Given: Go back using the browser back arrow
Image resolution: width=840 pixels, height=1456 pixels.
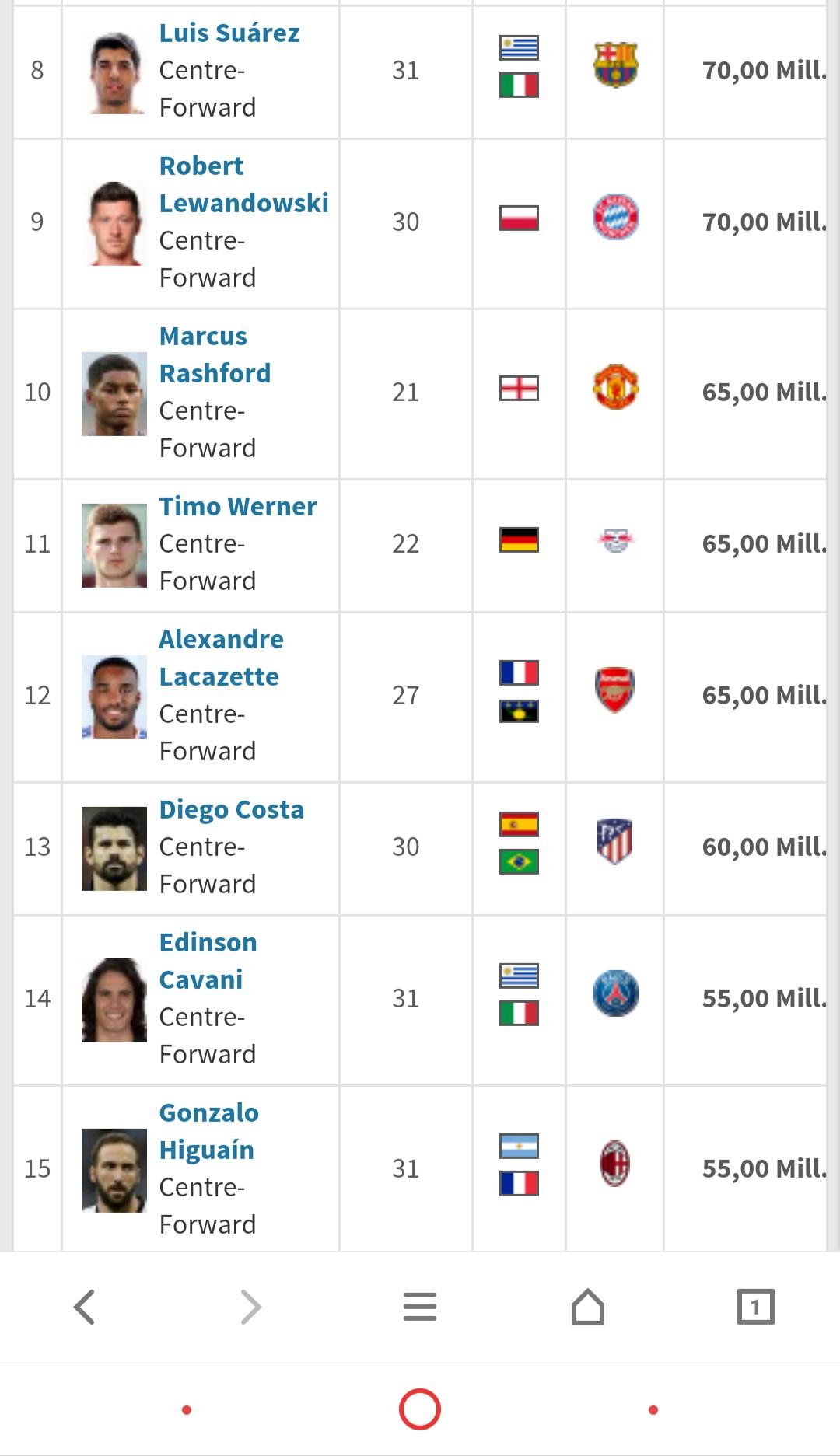Looking at the screenshot, I should pyautogui.click(x=84, y=1307).
